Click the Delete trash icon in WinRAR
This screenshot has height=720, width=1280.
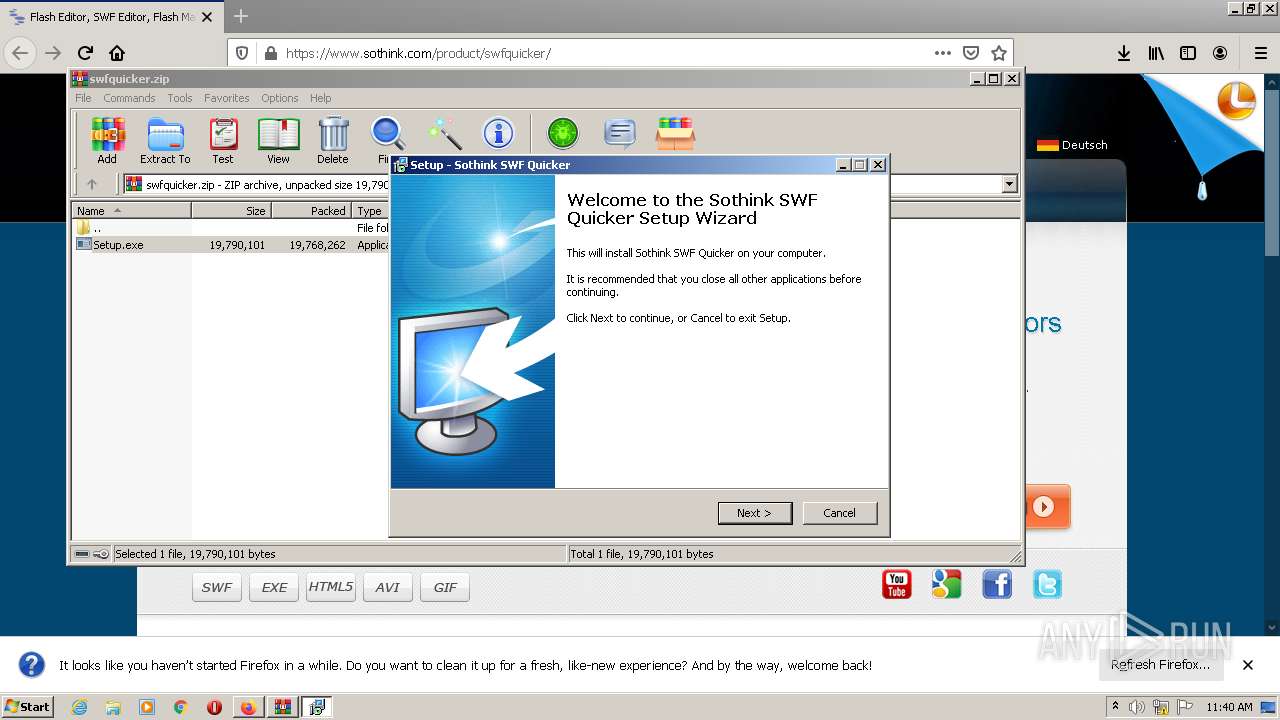click(x=333, y=139)
